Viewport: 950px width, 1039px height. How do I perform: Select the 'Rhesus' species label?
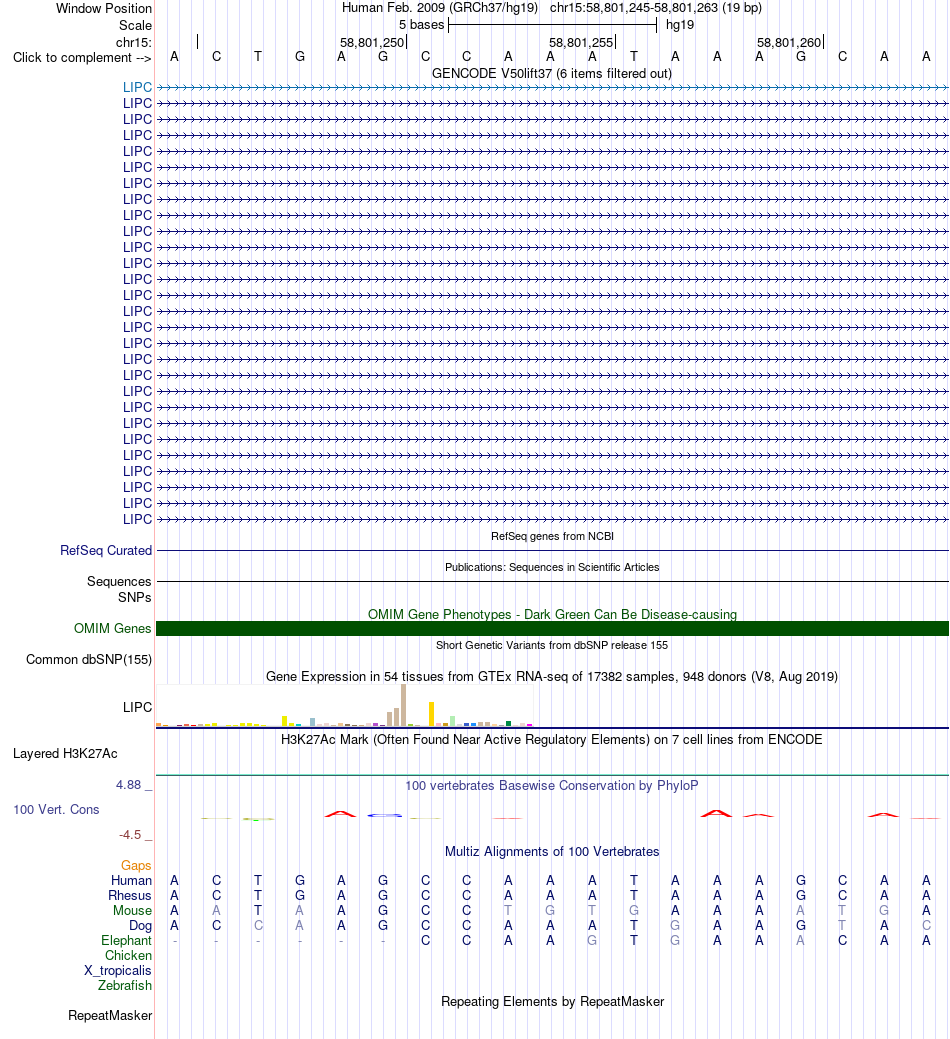130,896
